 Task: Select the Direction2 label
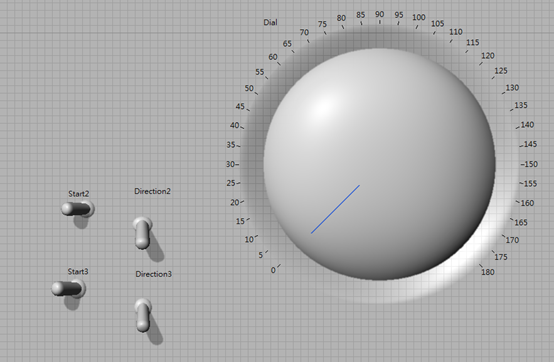(x=152, y=191)
